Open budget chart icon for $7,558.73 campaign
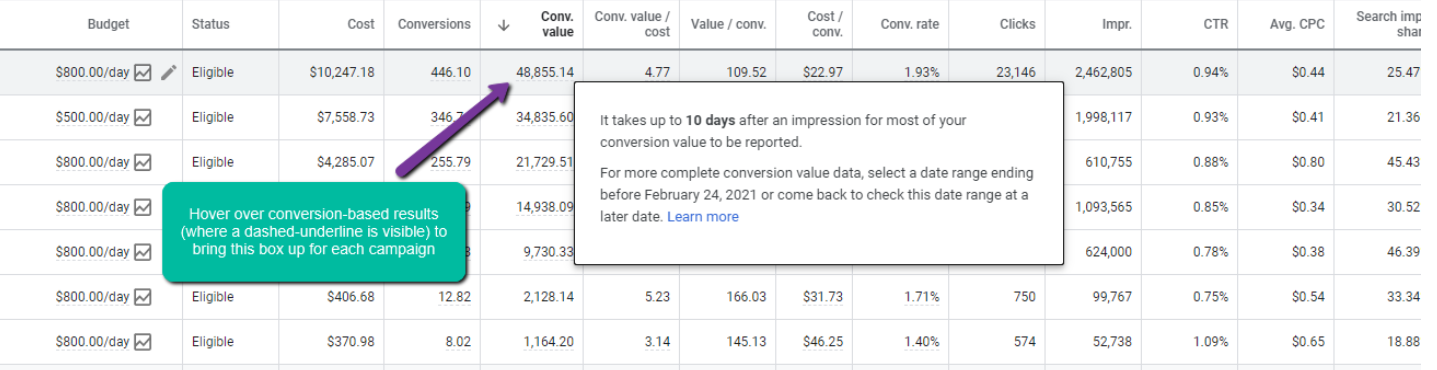1437x370 pixels. point(143,117)
